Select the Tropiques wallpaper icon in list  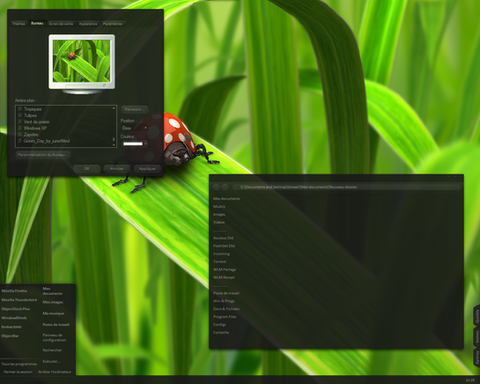[x=20, y=109]
